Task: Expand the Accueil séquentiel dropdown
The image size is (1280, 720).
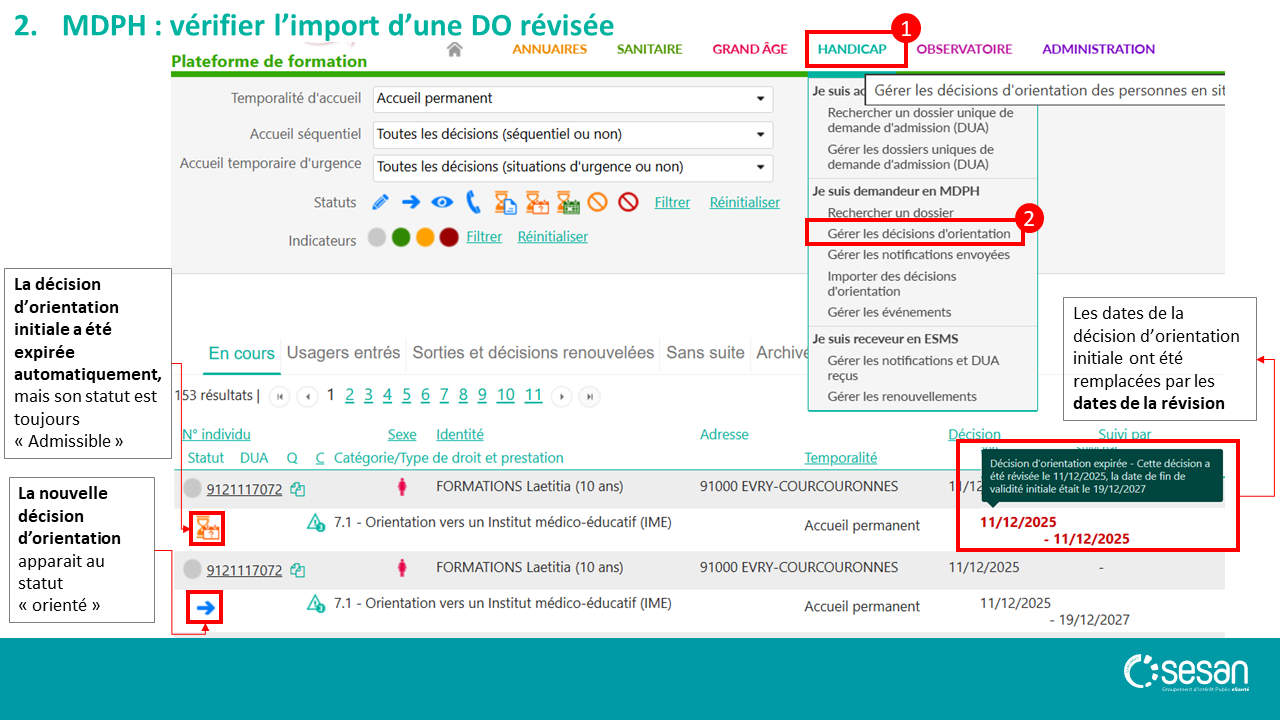Action: tap(572, 134)
